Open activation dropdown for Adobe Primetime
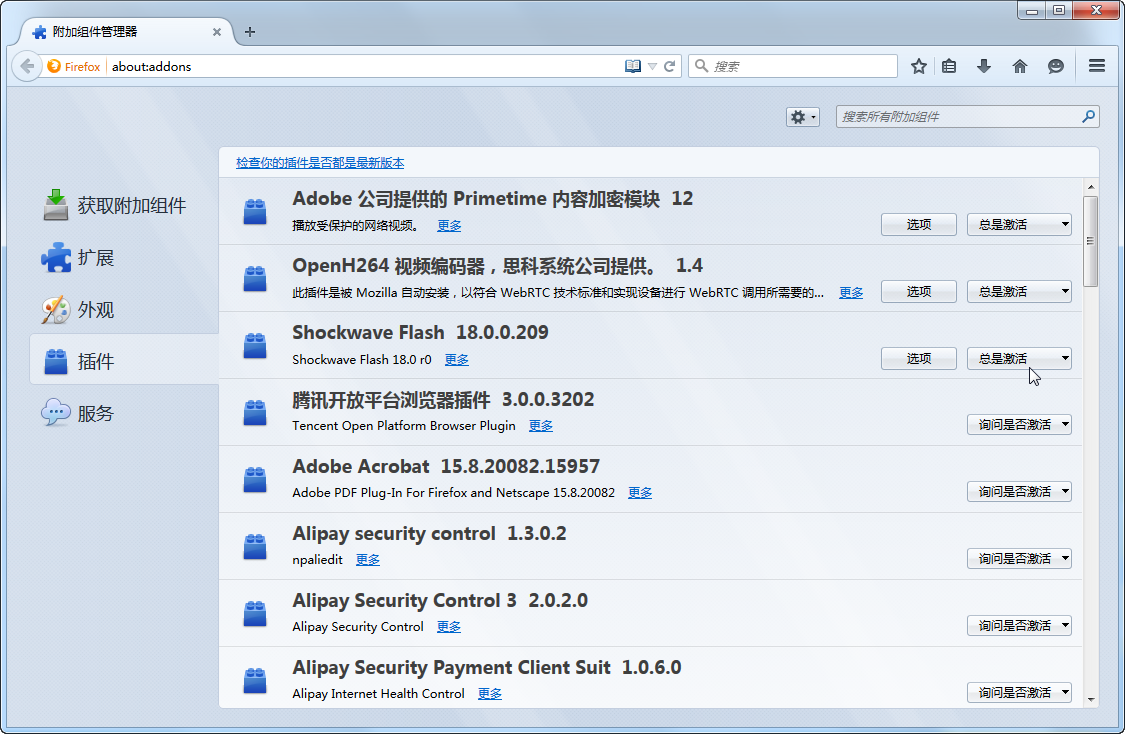1125x734 pixels. 1019,225
